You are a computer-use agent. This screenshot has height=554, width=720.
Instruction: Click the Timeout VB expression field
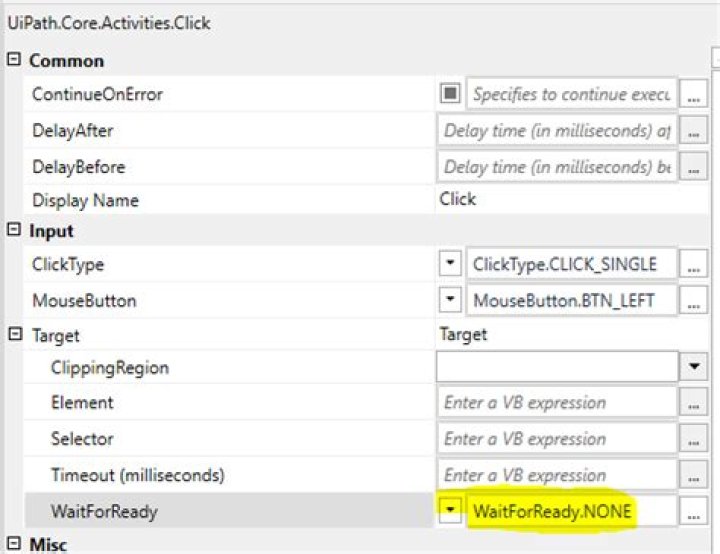tap(557, 475)
